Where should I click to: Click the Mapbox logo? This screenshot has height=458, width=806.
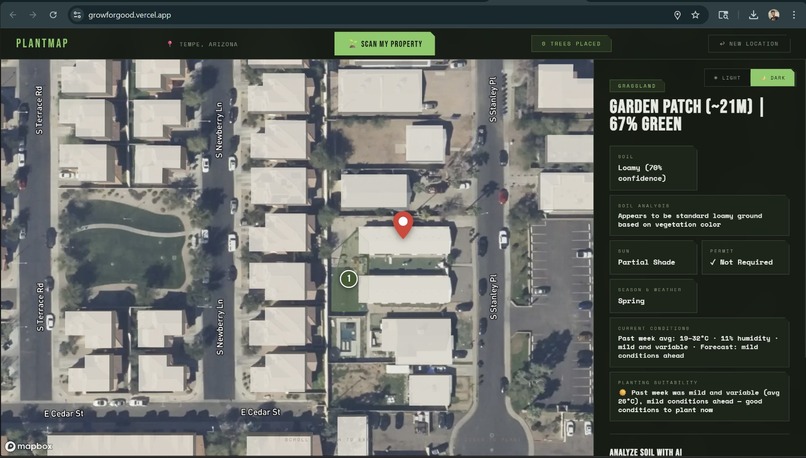[x=29, y=446]
